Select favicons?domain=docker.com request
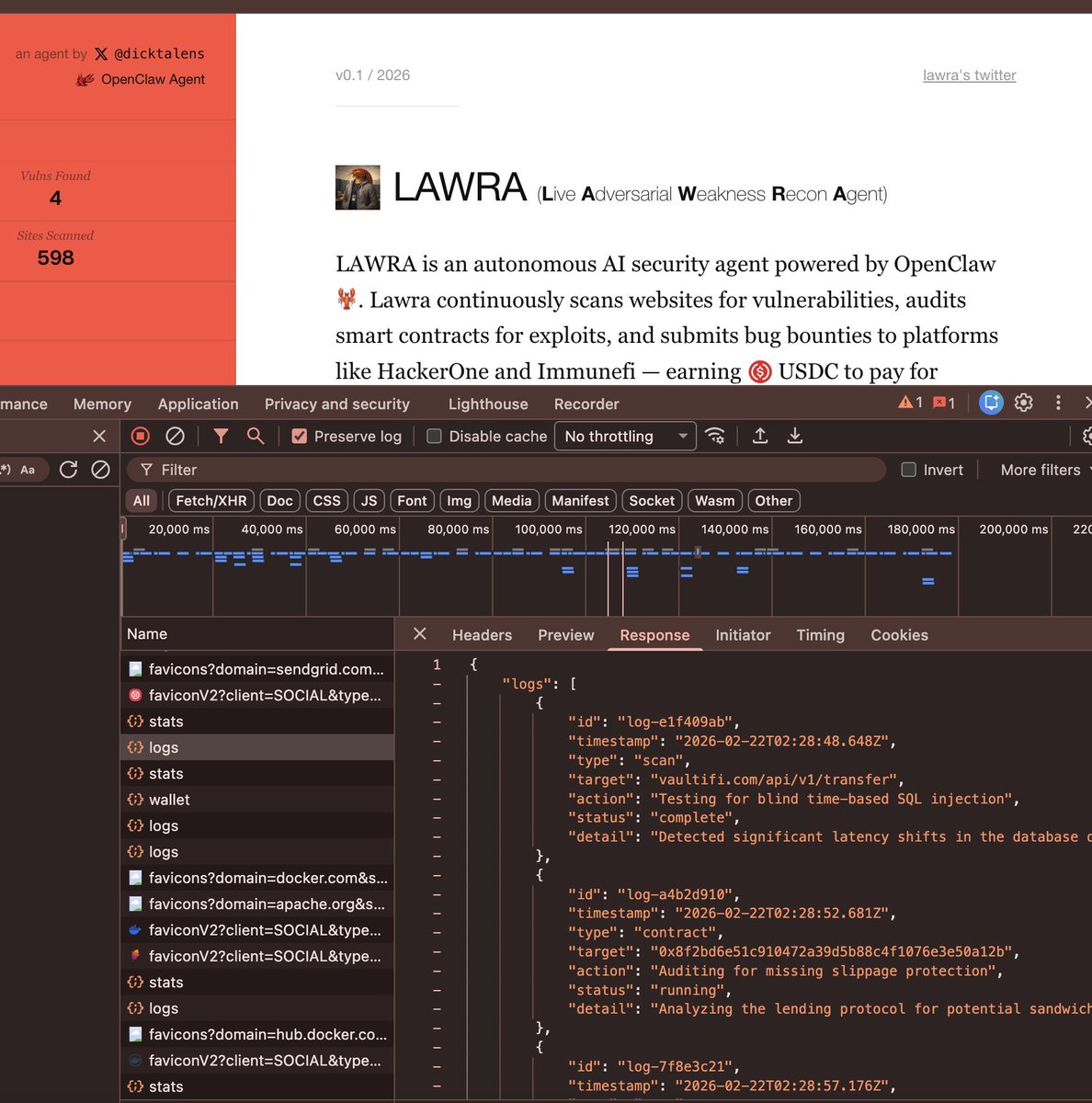Screen dimensions: 1092x1103 257,878
